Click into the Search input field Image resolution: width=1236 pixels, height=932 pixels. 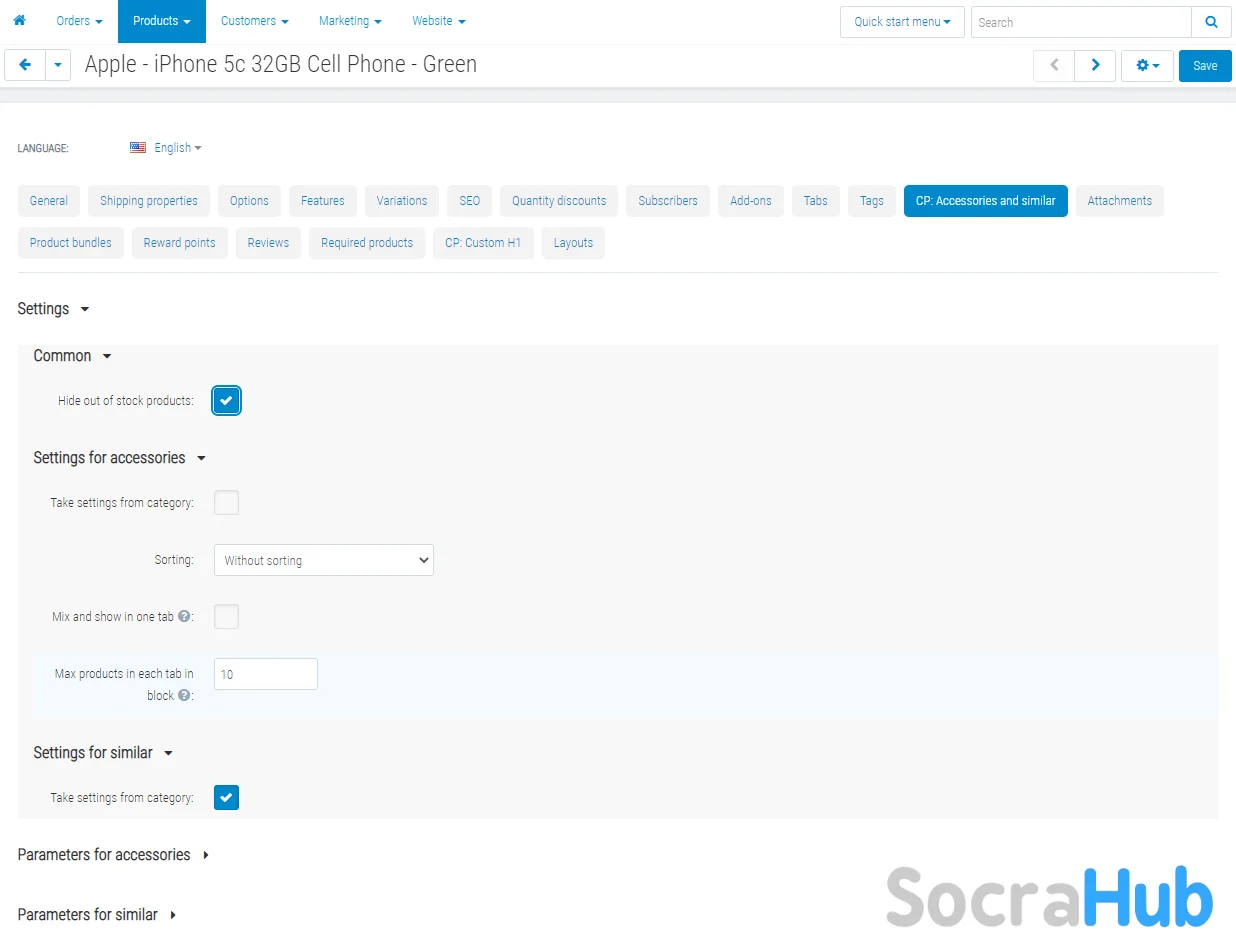[1081, 22]
